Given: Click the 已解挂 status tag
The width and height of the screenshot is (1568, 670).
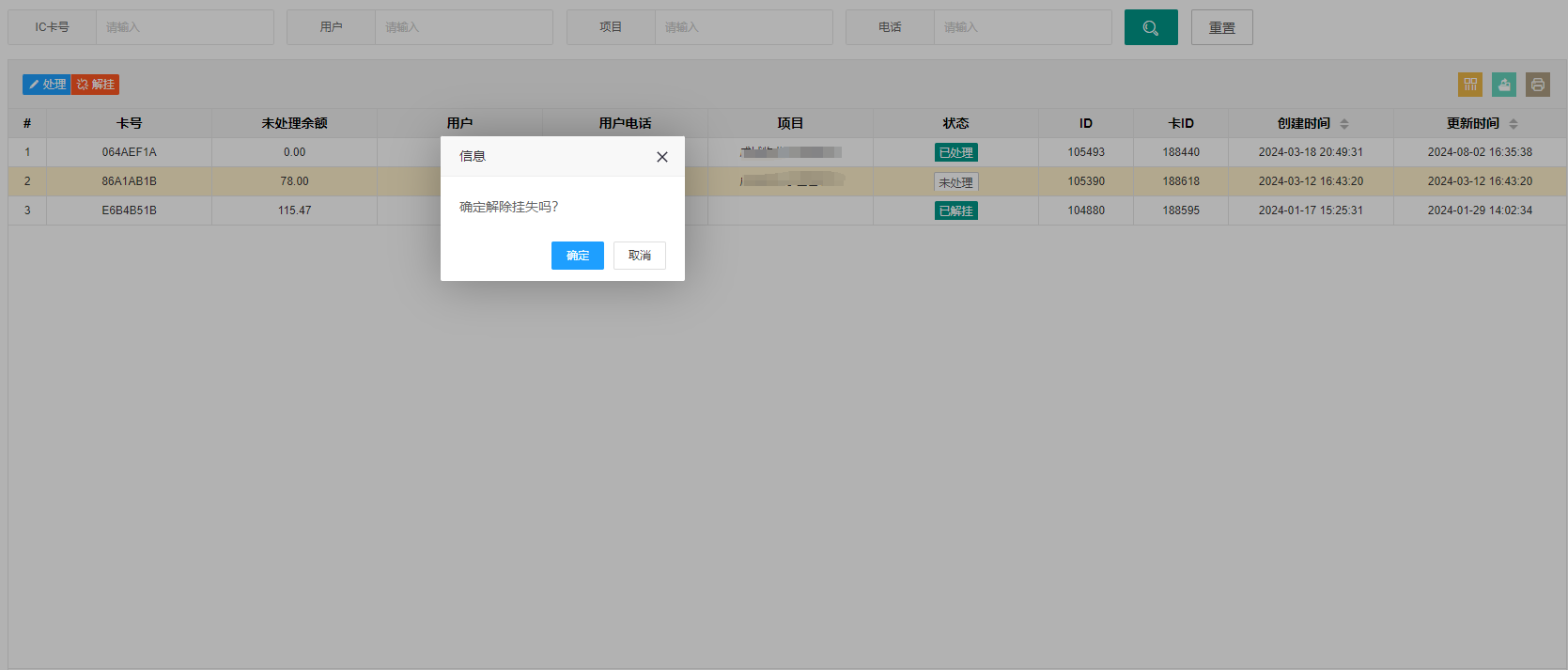Looking at the screenshot, I should click(x=956, y=210).
